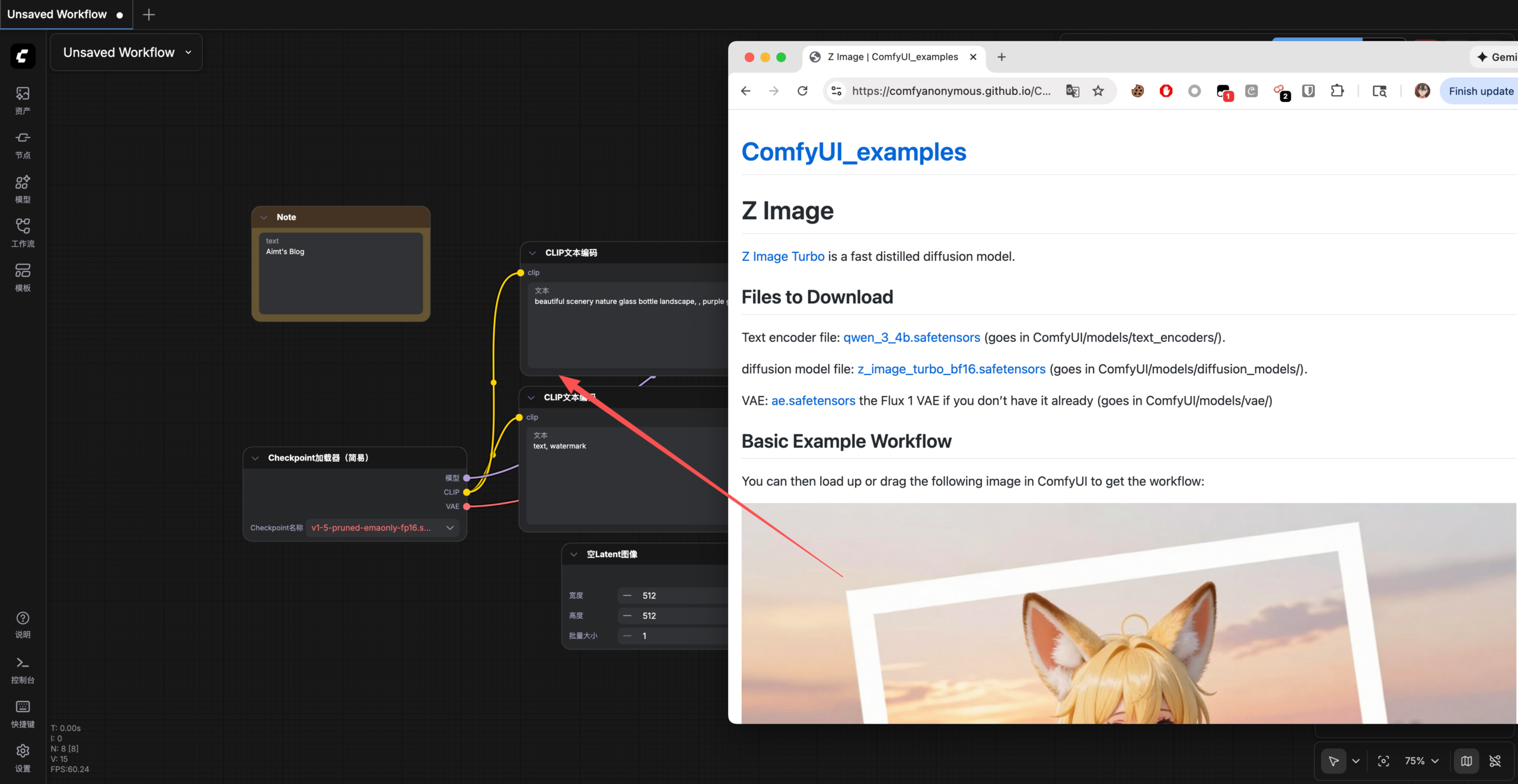Click the qwen_3_4b.safetensors download link
1518x784 pixels.
coord(911,338)
